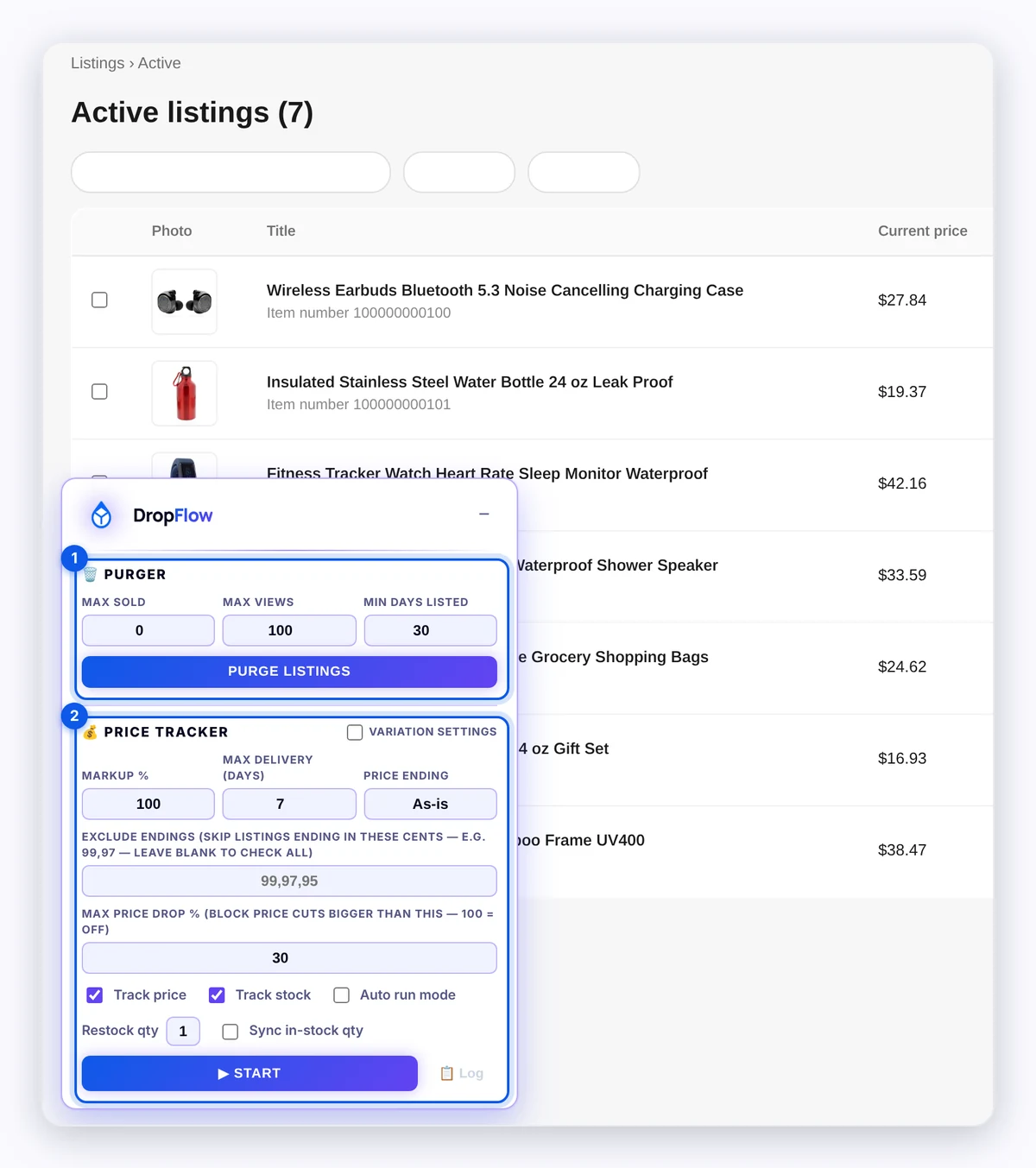The width and height of the screenshot is (1036, 1168).
Task: Click the Listings breadcrumb link
Action: click(x=98, y=63)
